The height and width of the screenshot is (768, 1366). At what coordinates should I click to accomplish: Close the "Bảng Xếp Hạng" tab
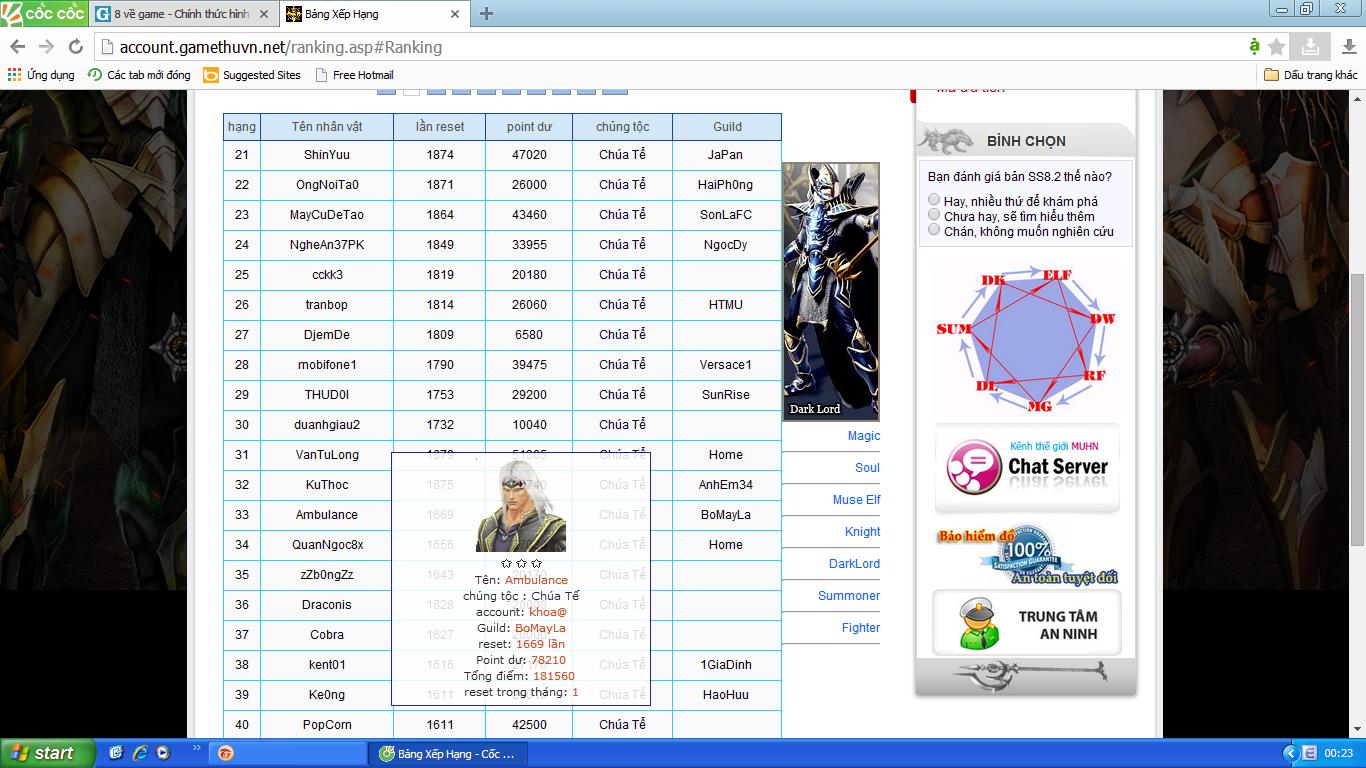454,14
